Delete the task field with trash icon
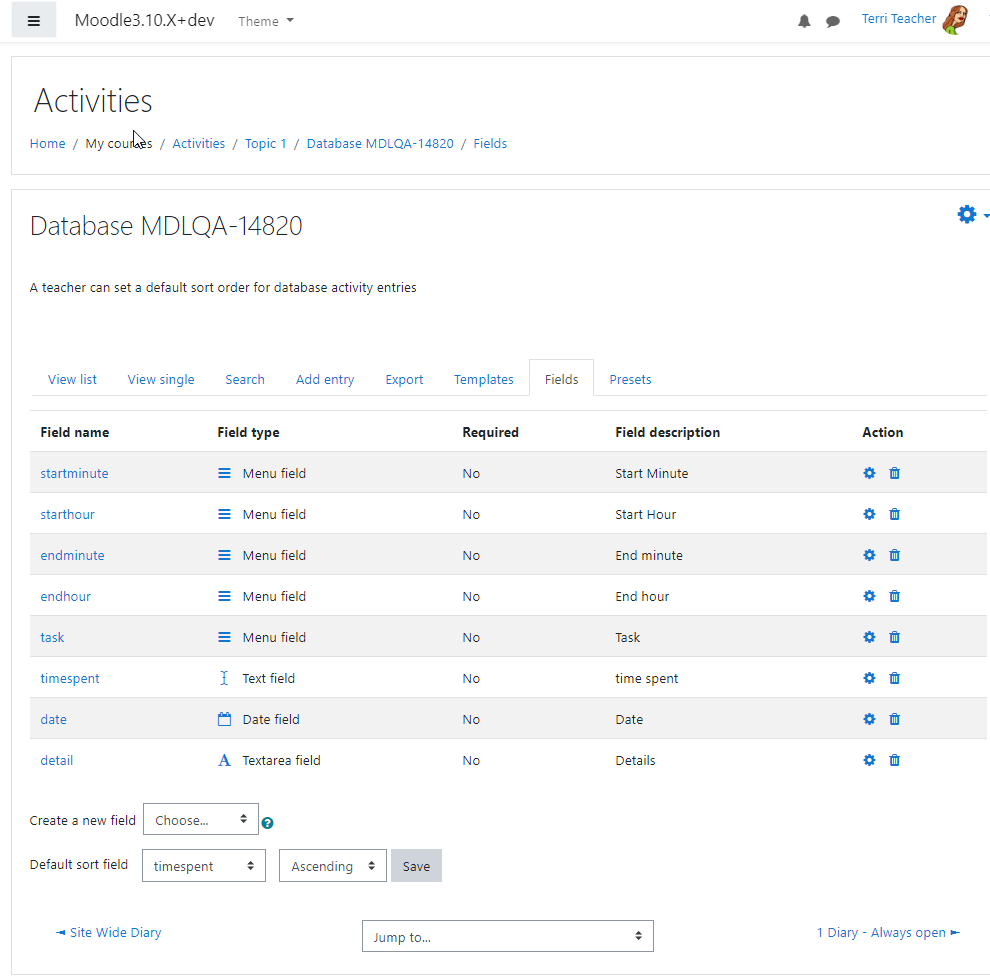This screenshot has width=990, height=978. pos(895,637)
